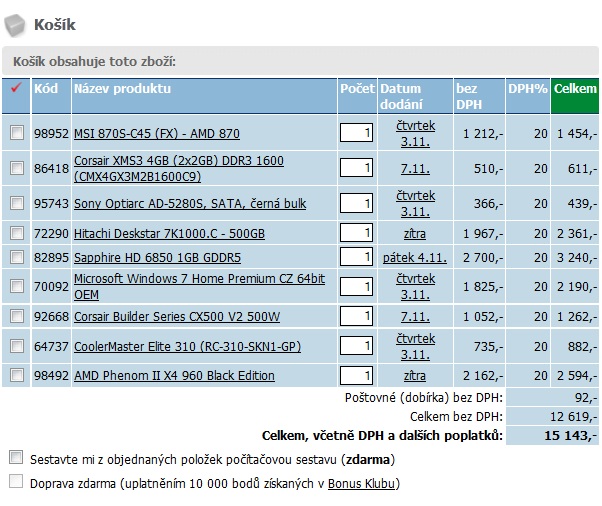Screen dimensions: 602x506
Task: Click the 'Počet' column header
Action: pos(357,96)
